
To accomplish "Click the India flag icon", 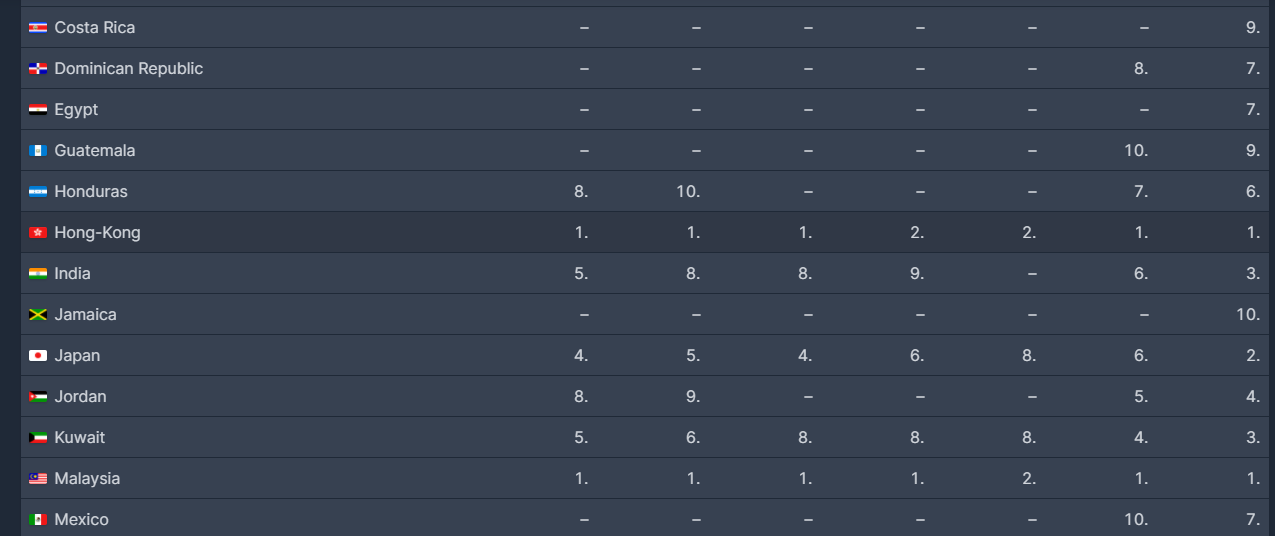I will point(38,274).
